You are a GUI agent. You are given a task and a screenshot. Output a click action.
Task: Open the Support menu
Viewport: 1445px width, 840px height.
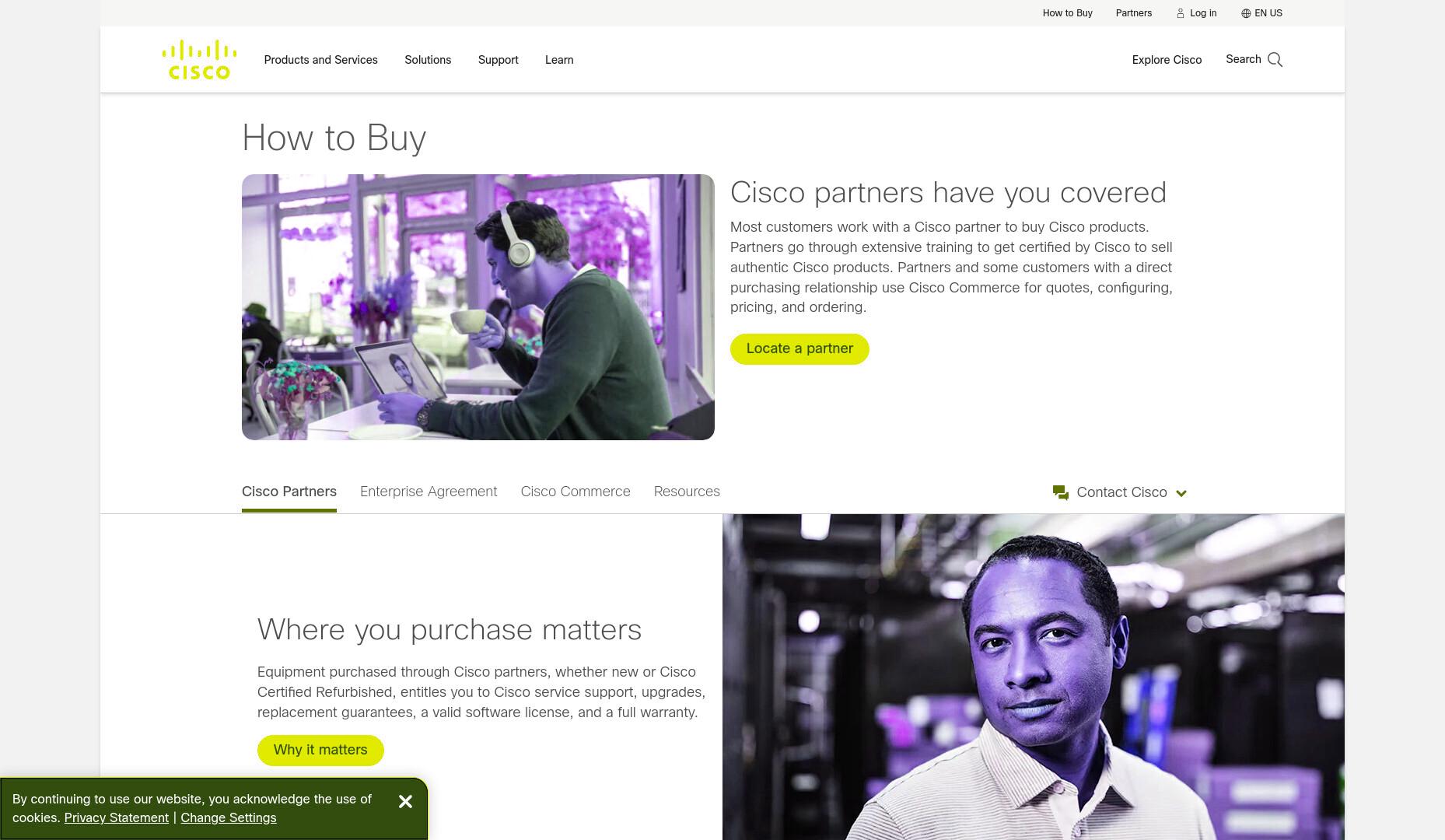click(x=498, y=60)
